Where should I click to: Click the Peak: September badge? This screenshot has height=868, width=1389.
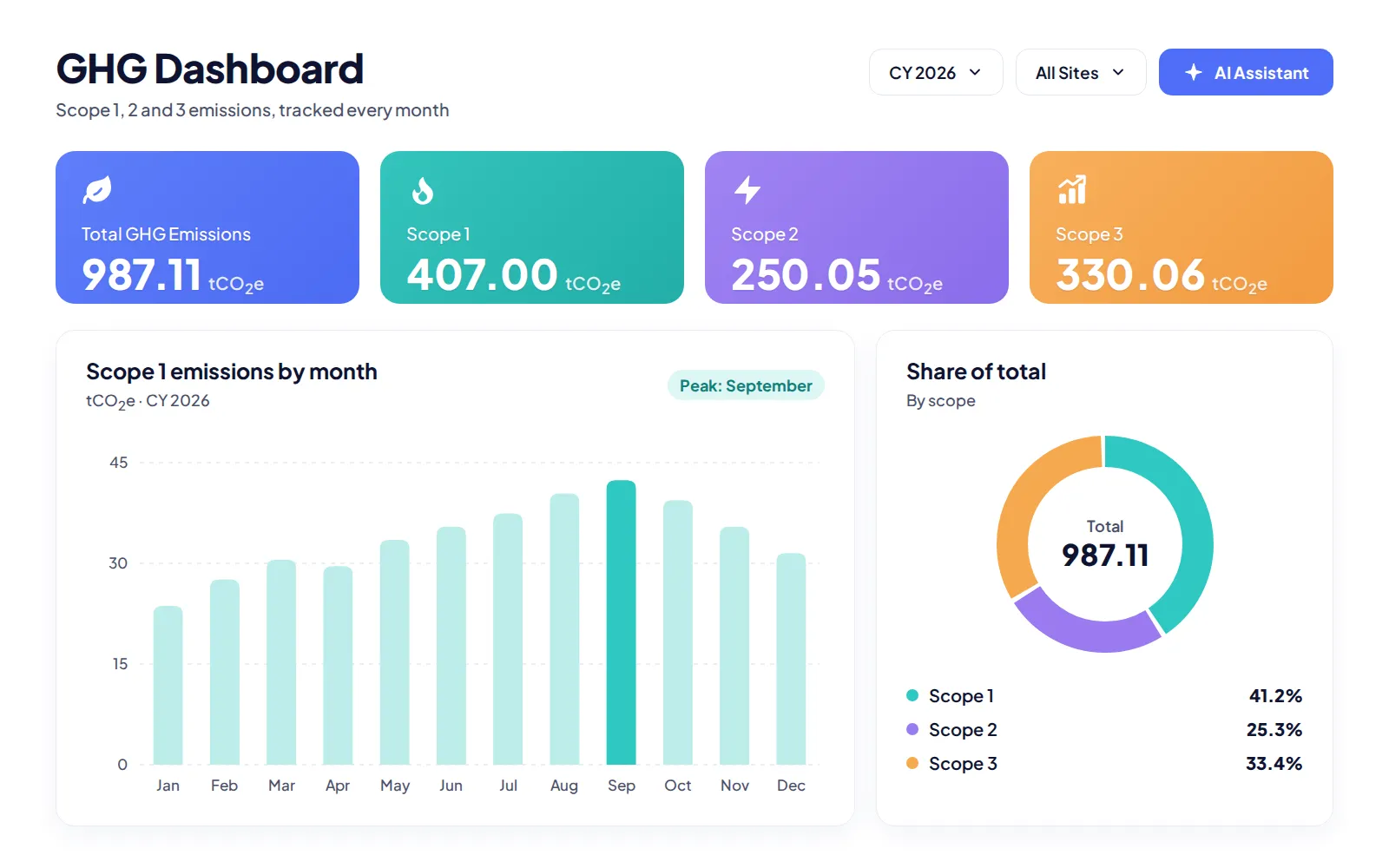pos(746,385)
